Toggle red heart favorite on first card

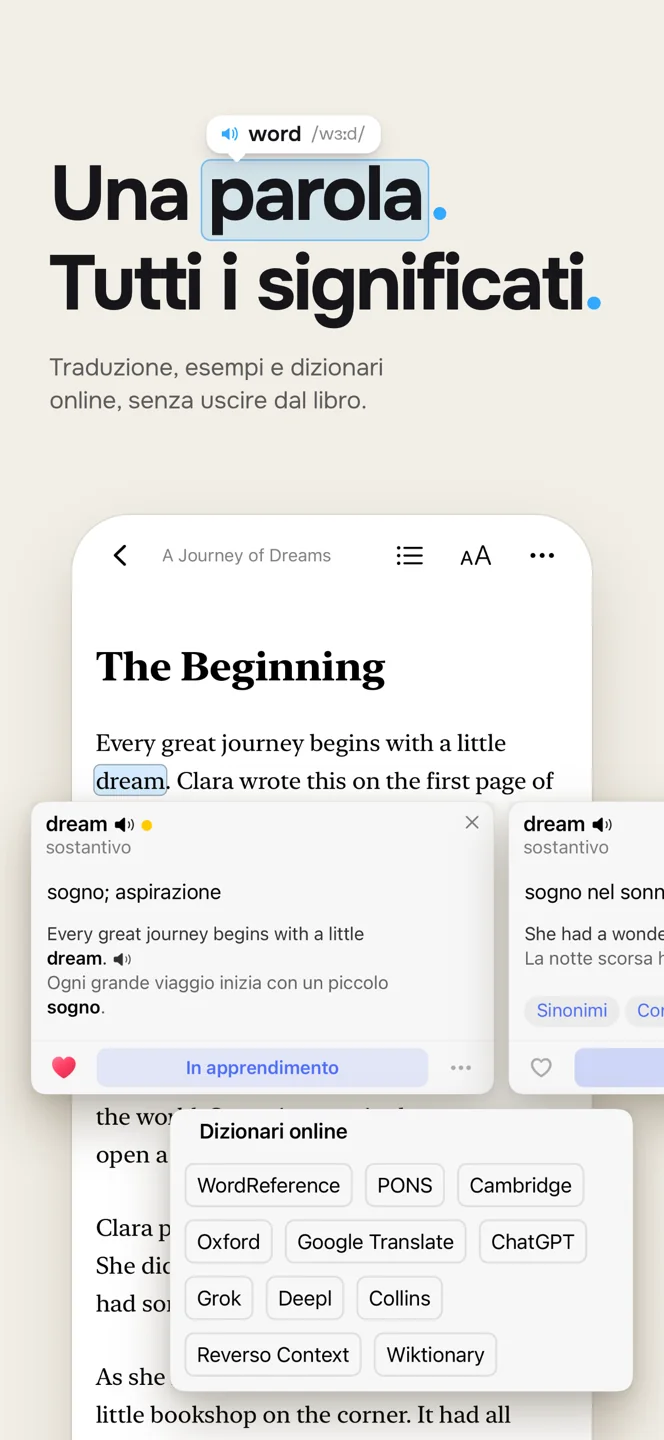click(x=64, y=1067)
